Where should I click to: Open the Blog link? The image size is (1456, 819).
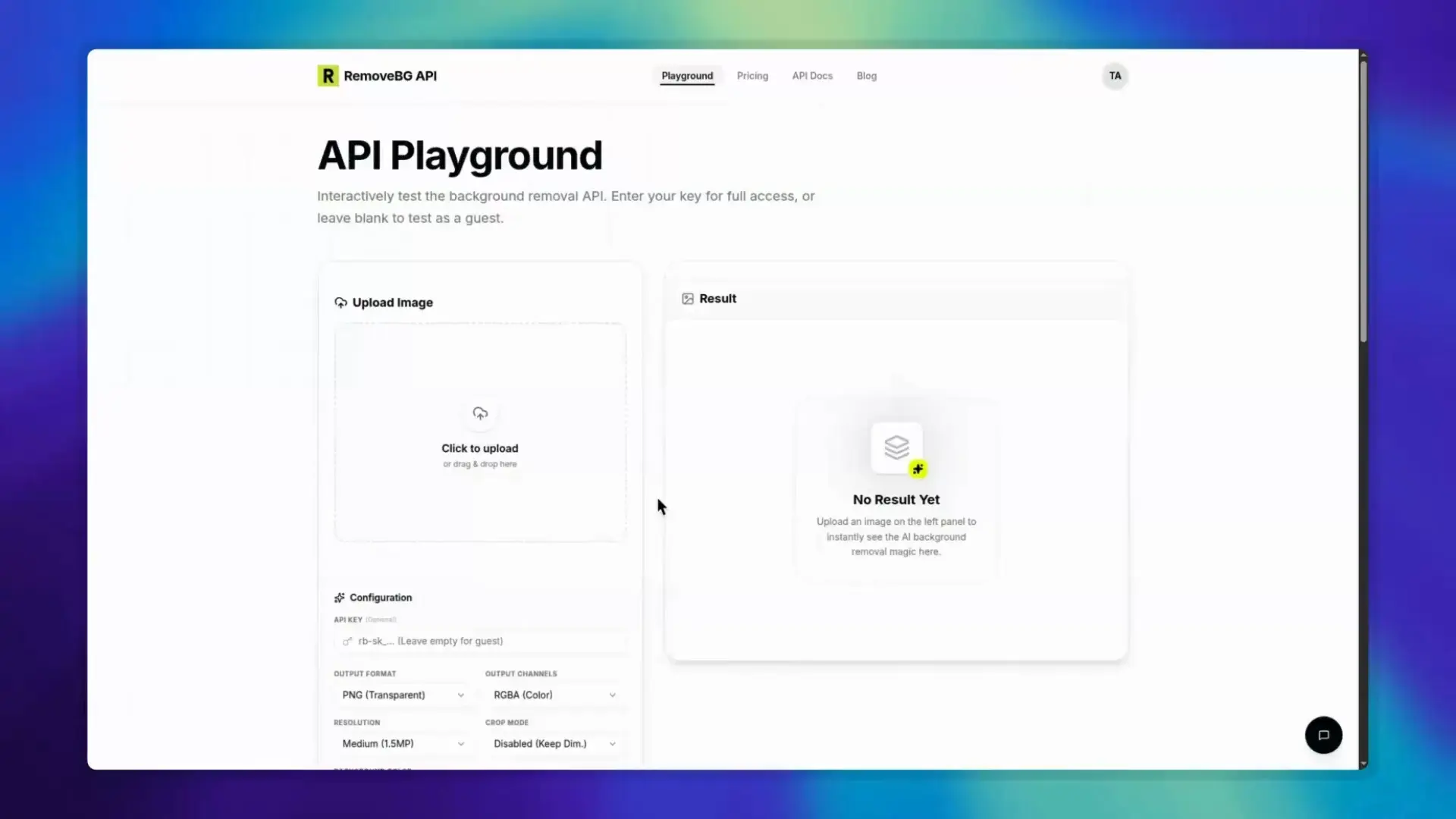867,76
